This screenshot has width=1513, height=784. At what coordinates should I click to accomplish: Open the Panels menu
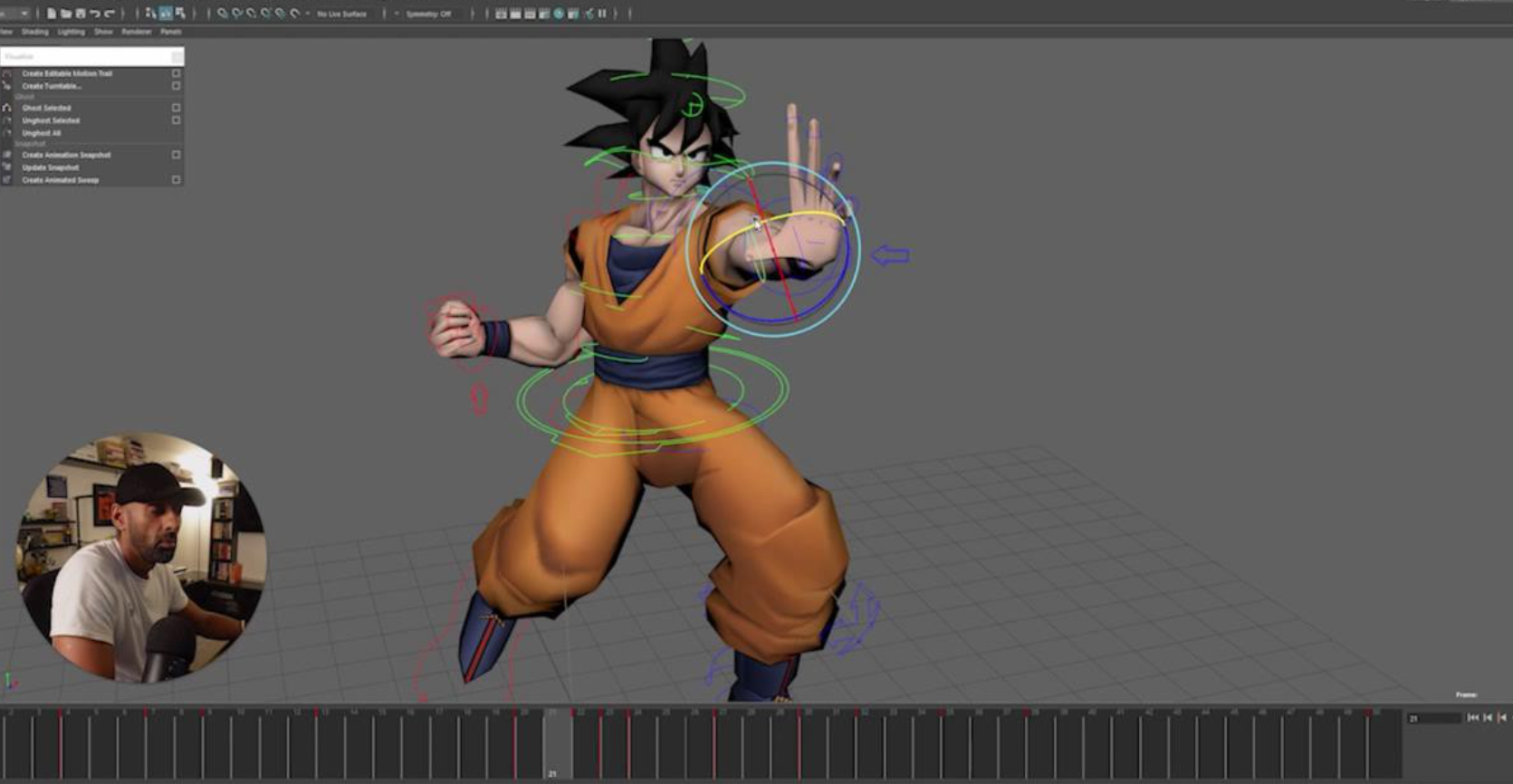click(171, 32)
